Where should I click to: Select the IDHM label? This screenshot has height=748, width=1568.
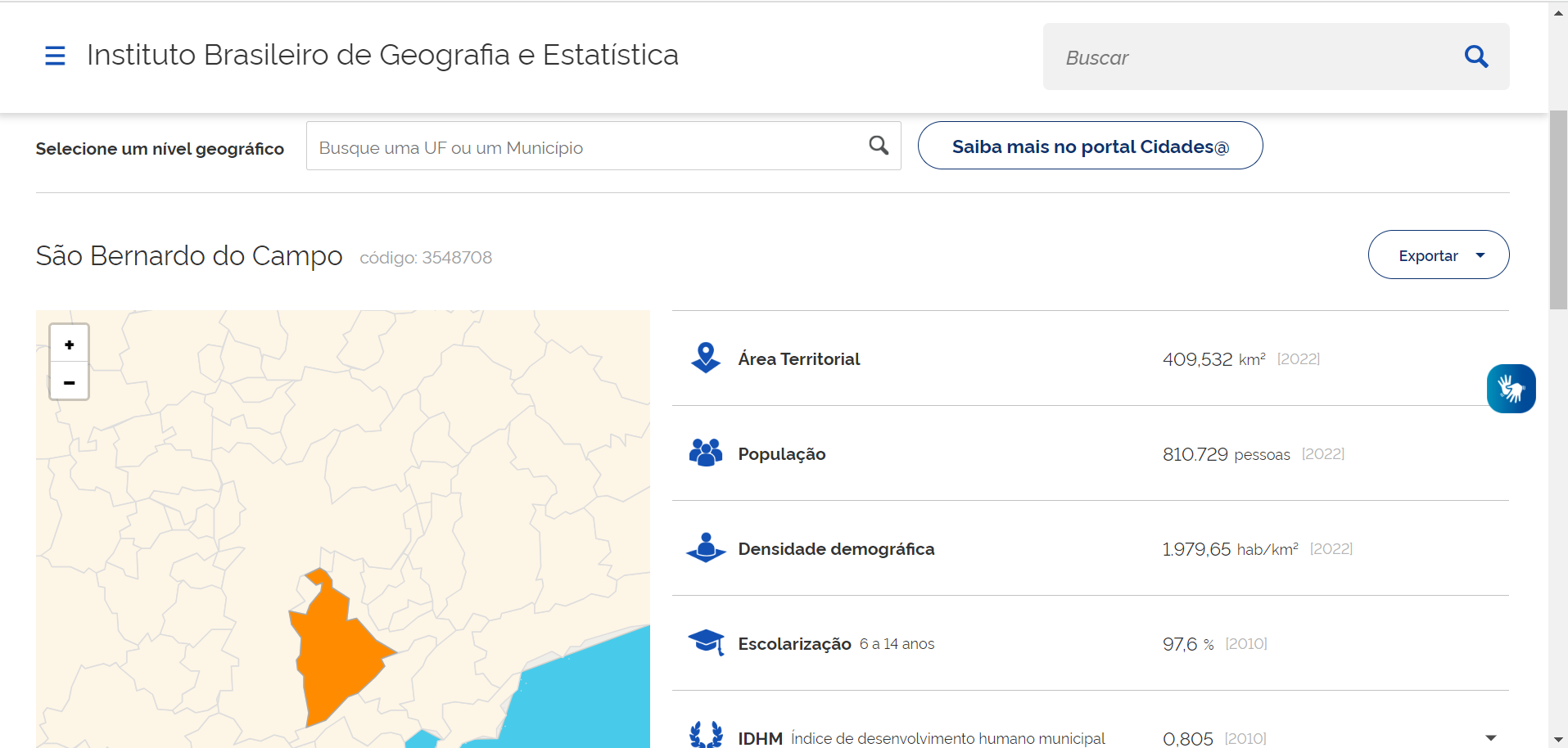(761, 739)
